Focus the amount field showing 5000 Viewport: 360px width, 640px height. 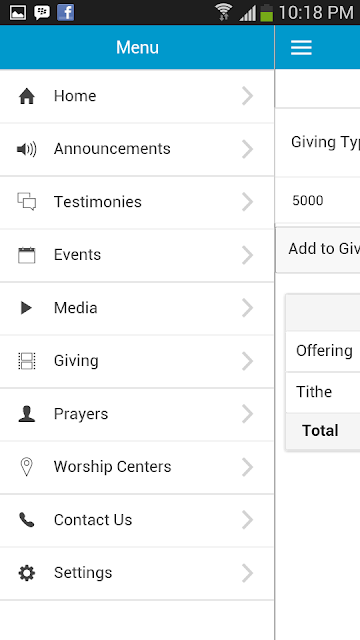pos(318,200)
